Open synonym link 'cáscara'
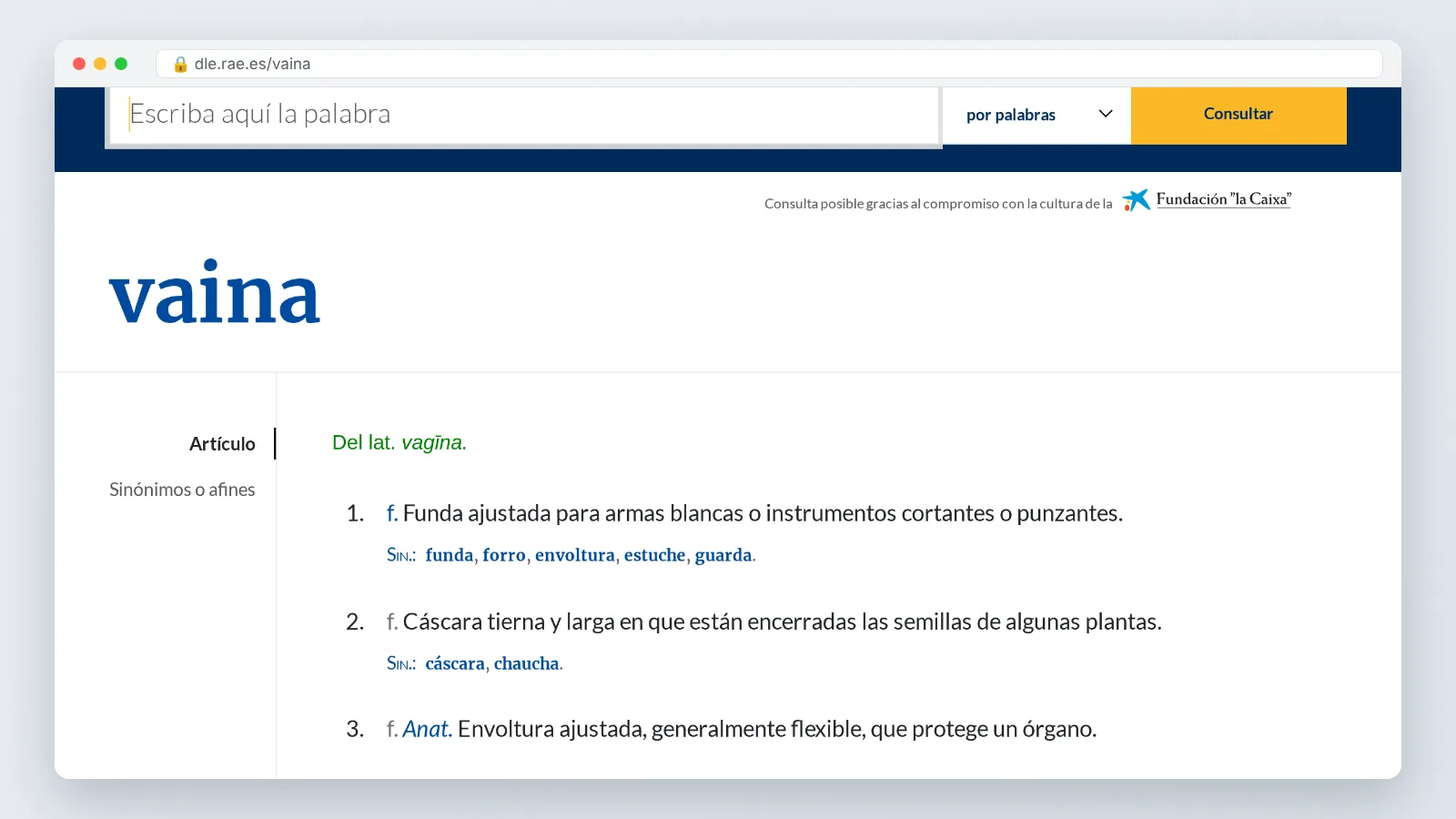Viewport: 1456px width, 819px height. point(455,663)
